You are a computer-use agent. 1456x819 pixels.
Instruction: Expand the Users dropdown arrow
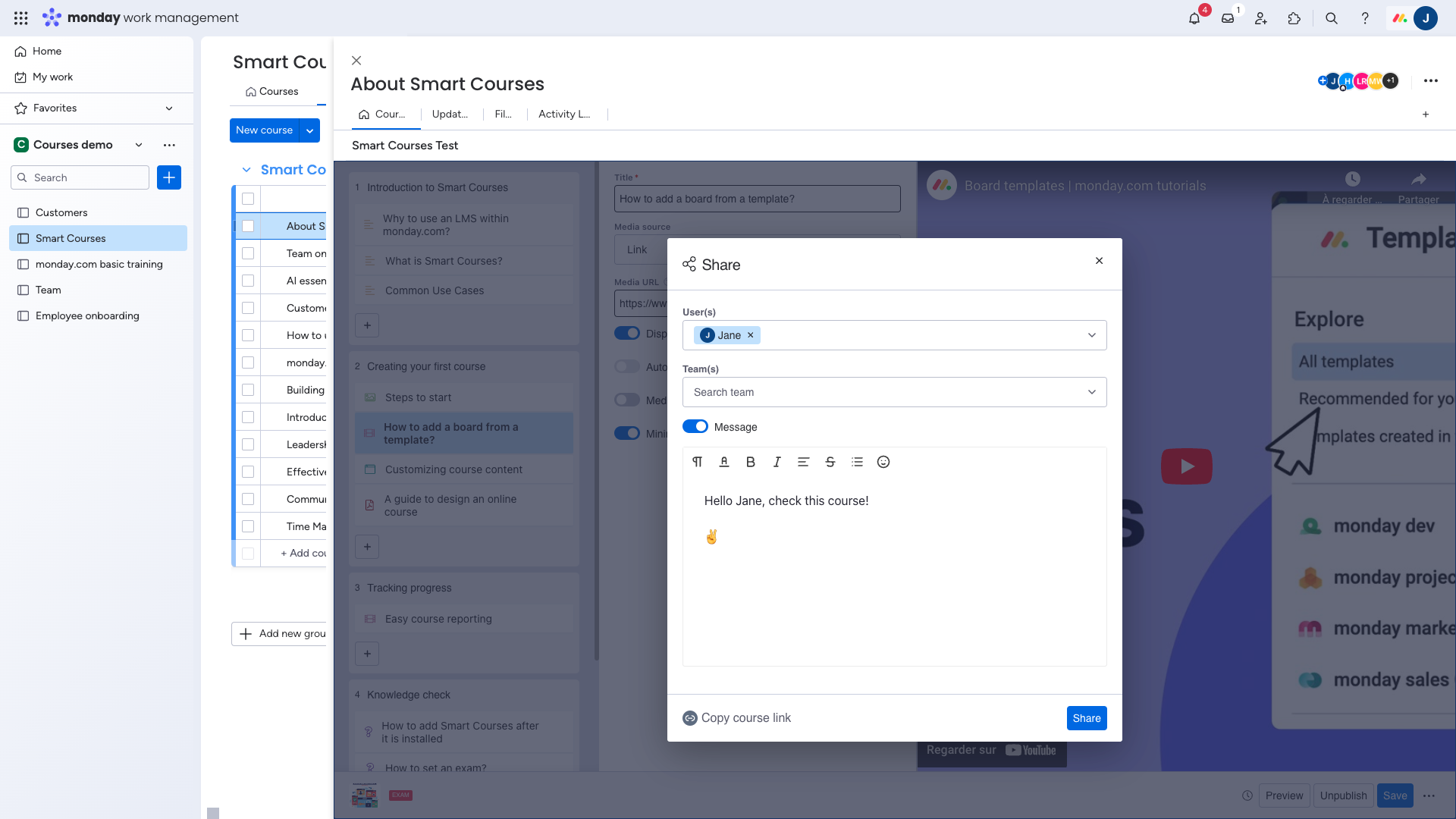point(1092,335)
